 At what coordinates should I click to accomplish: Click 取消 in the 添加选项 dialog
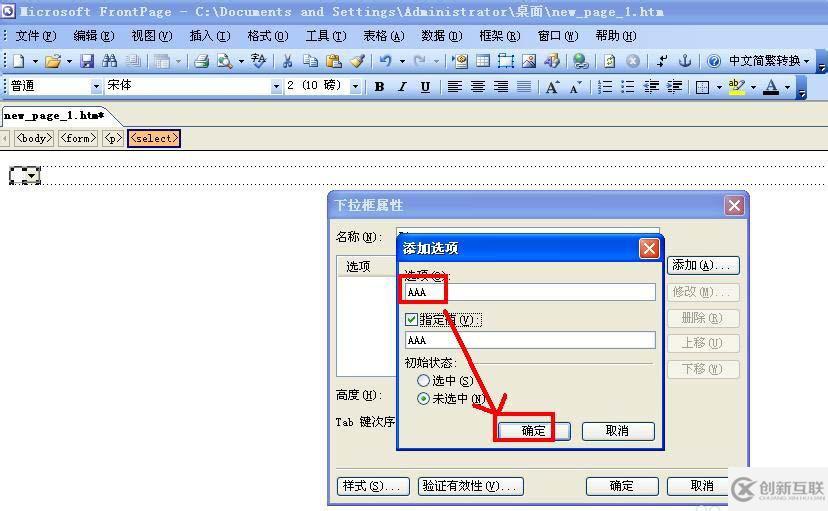[x=618, y=431]
